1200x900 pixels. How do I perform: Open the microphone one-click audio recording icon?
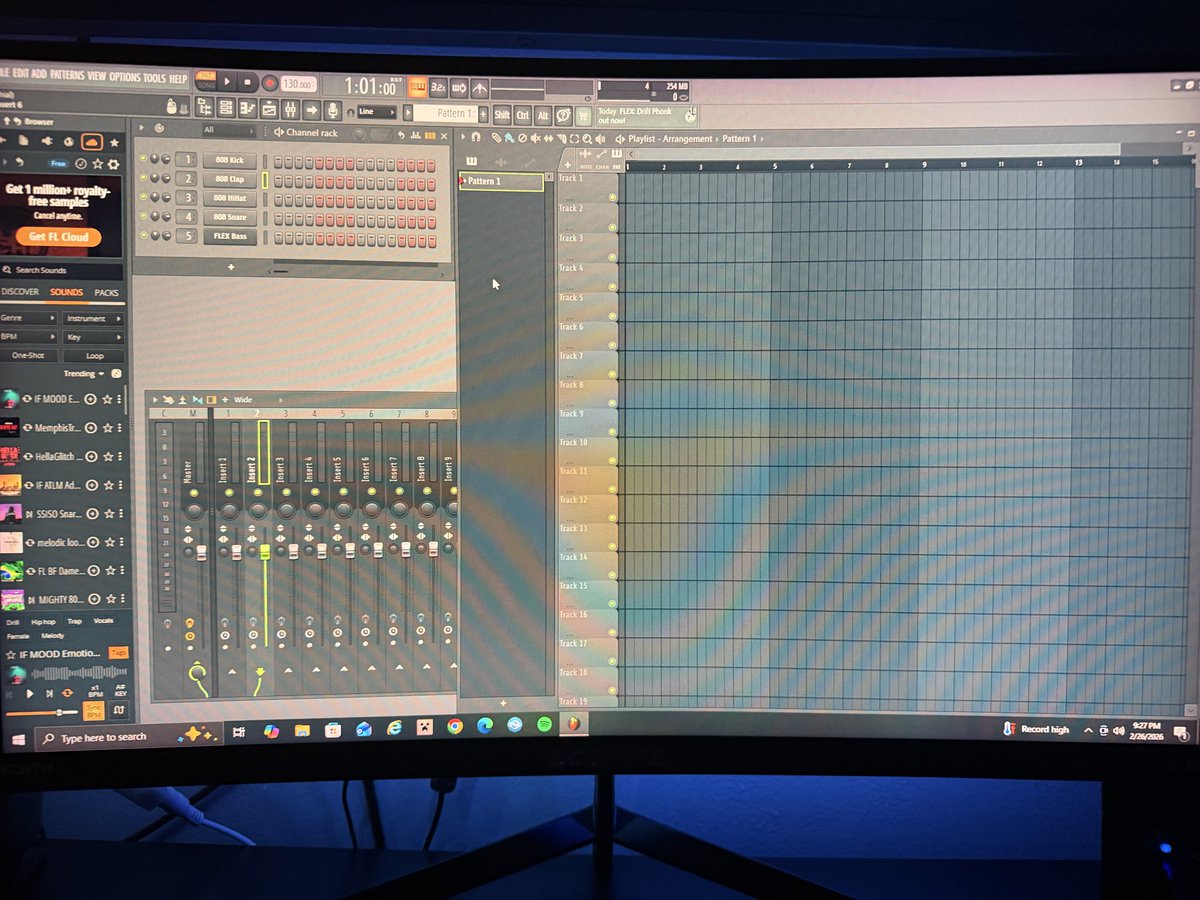tap(332, 110)
